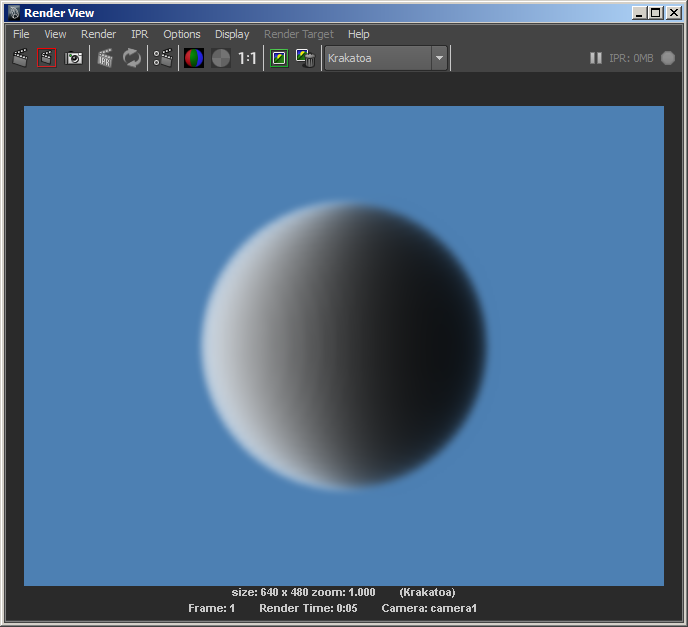
Task: Open the View menu
Action: (55, 34)
